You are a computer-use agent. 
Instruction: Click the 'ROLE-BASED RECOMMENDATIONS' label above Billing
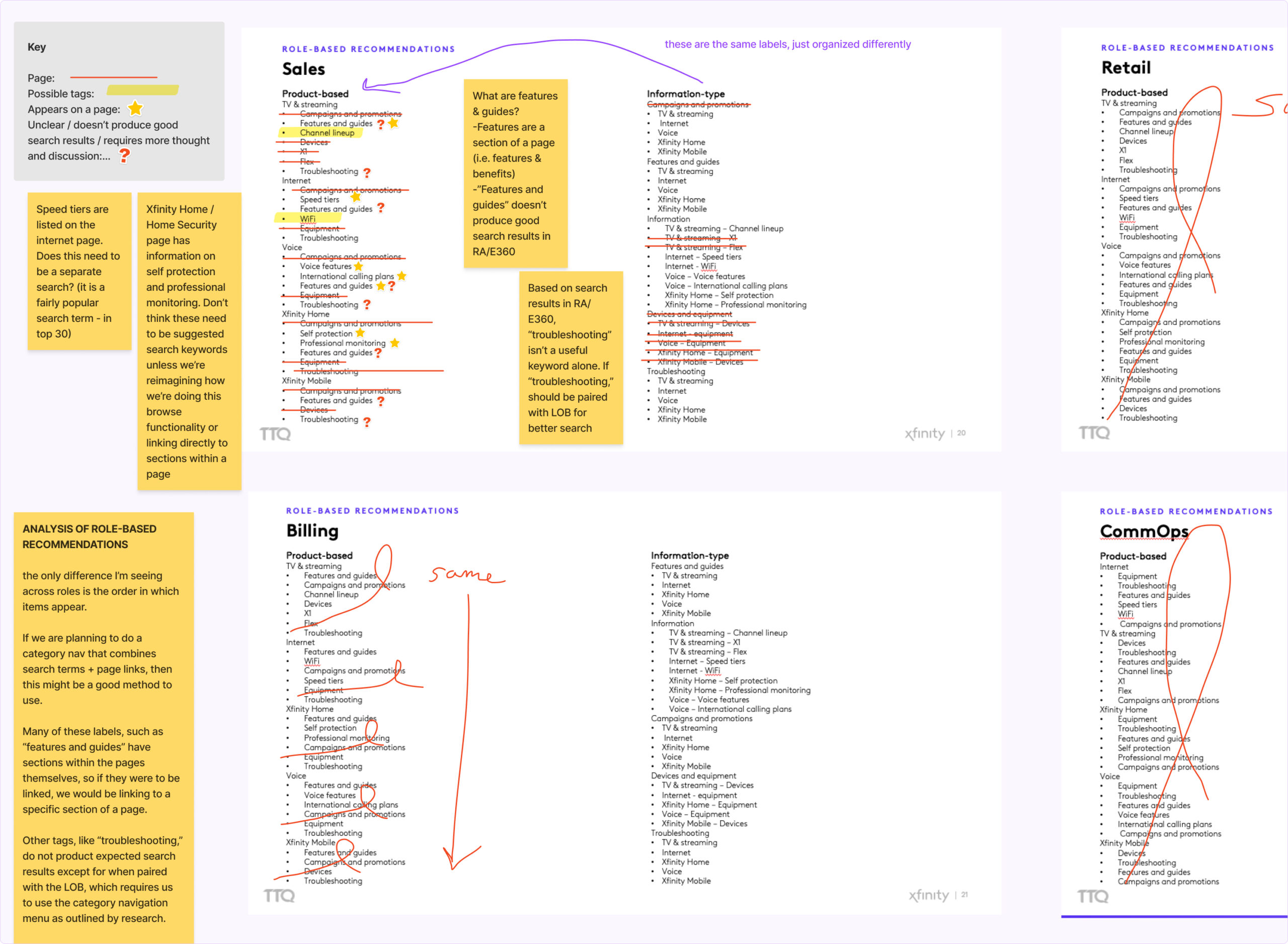(x=372, y=511)
